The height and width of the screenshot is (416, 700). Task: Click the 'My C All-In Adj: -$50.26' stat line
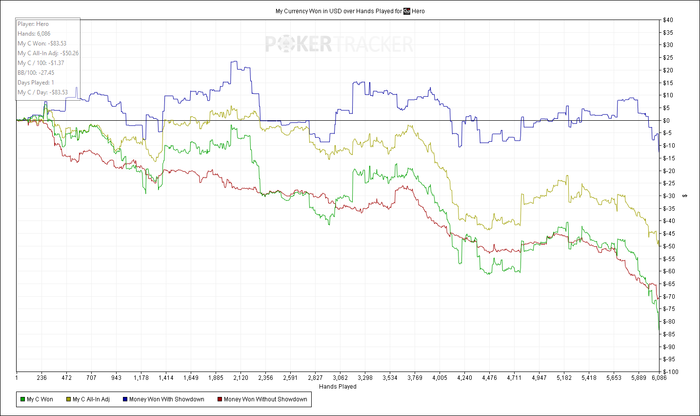tap(48, 54)
